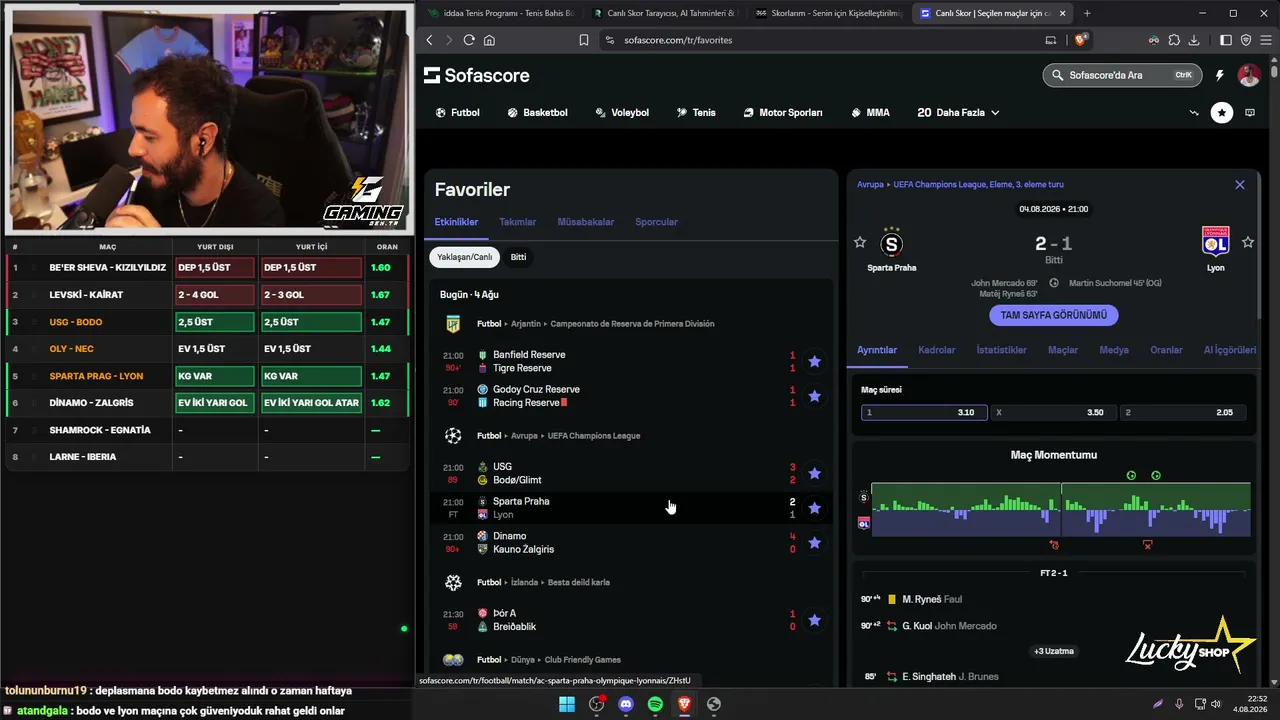
Task: Open Spotify from the taskbar
Action: (655, 704)
